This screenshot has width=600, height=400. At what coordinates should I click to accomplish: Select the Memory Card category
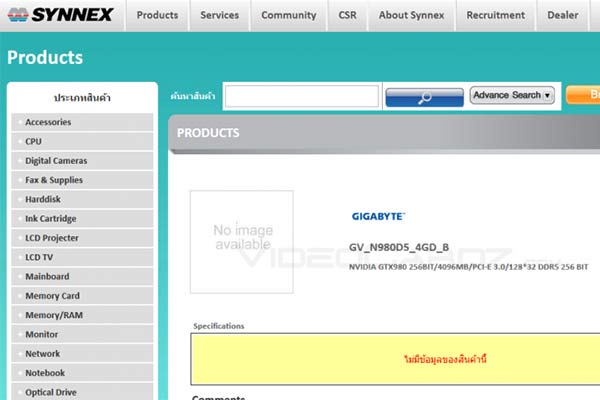tap(82, 296)
